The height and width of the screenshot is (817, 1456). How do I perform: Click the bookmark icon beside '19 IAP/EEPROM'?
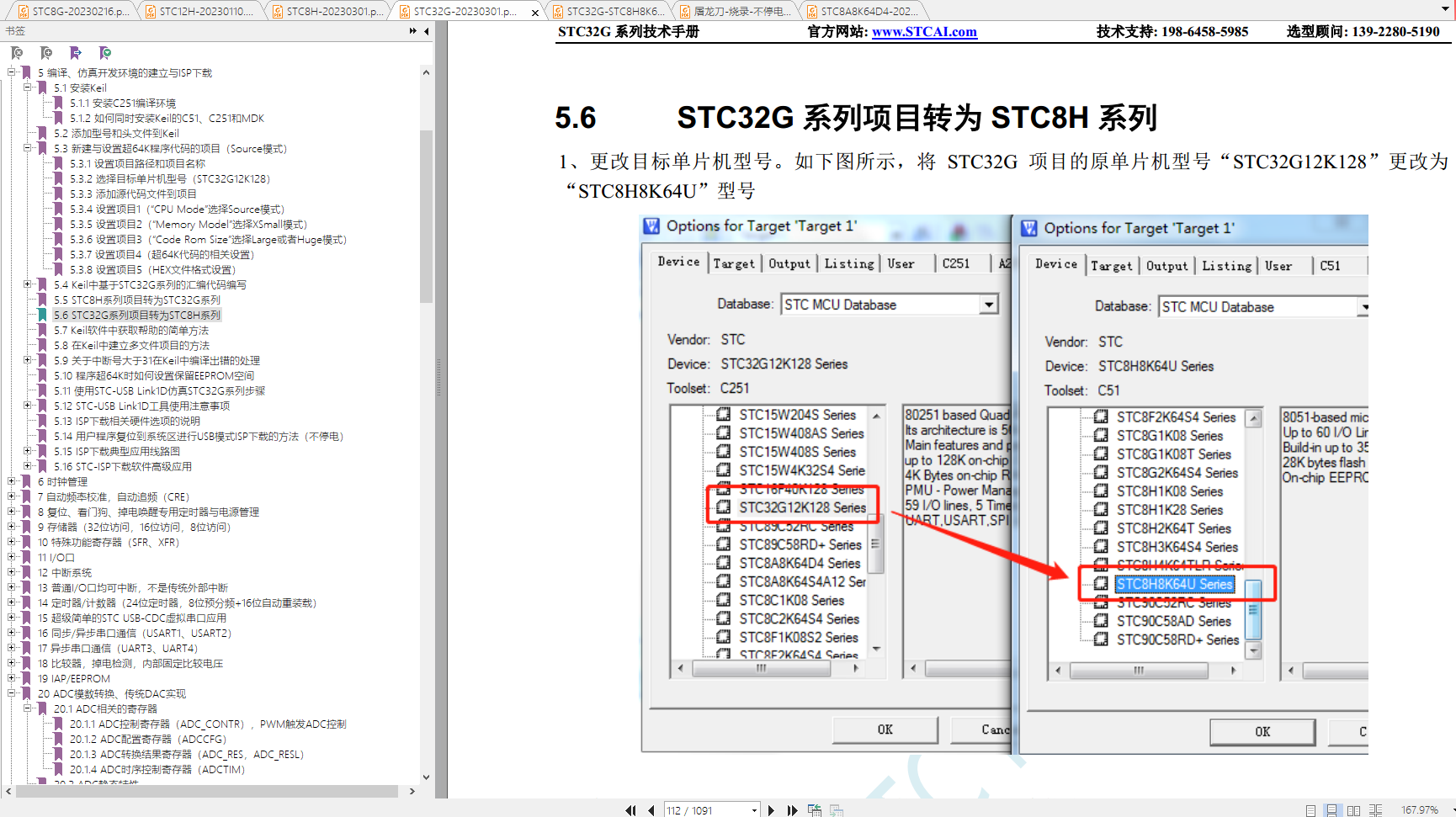tap(27, 679)
